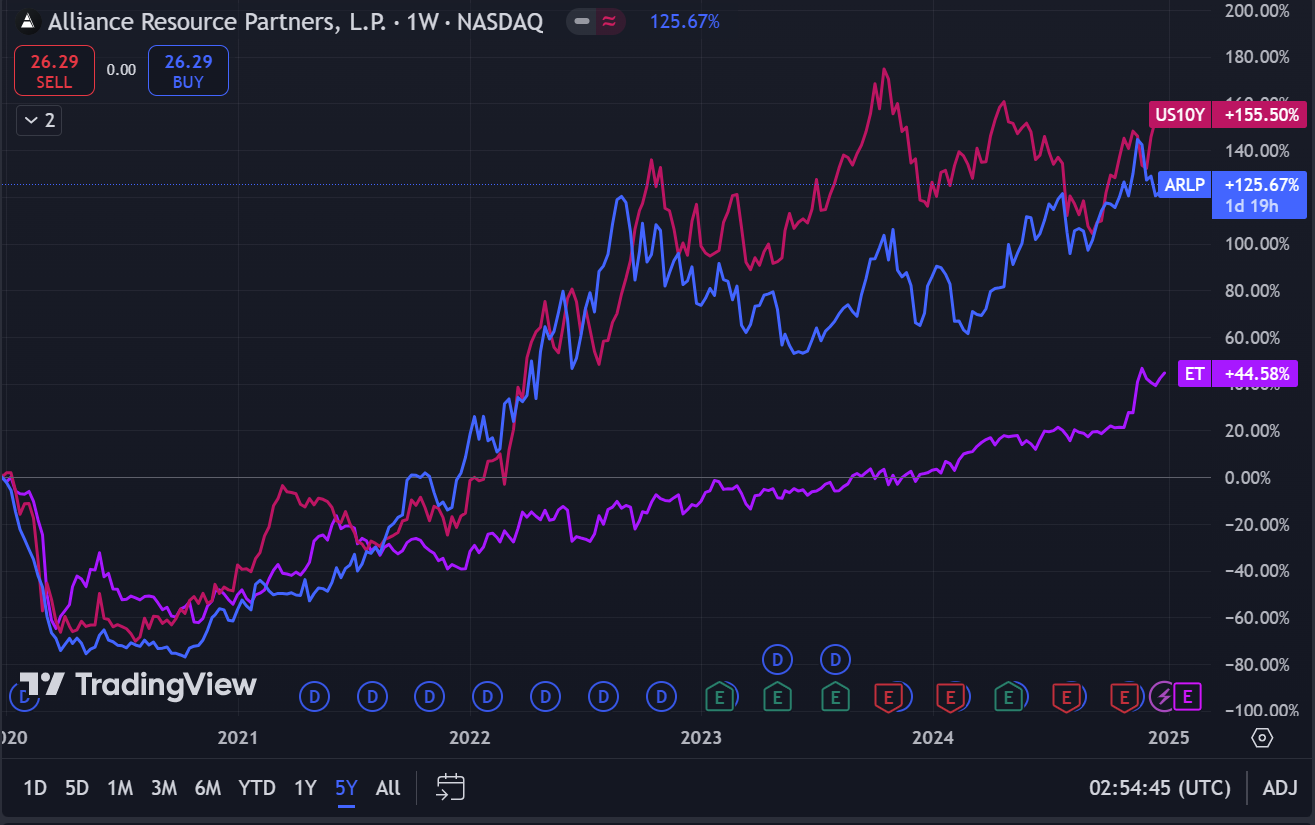Image resolution: width=1315 pixels, height=825 pixels.
Task: Click the 180.00% price axis label
Action: pos(1257,57)
